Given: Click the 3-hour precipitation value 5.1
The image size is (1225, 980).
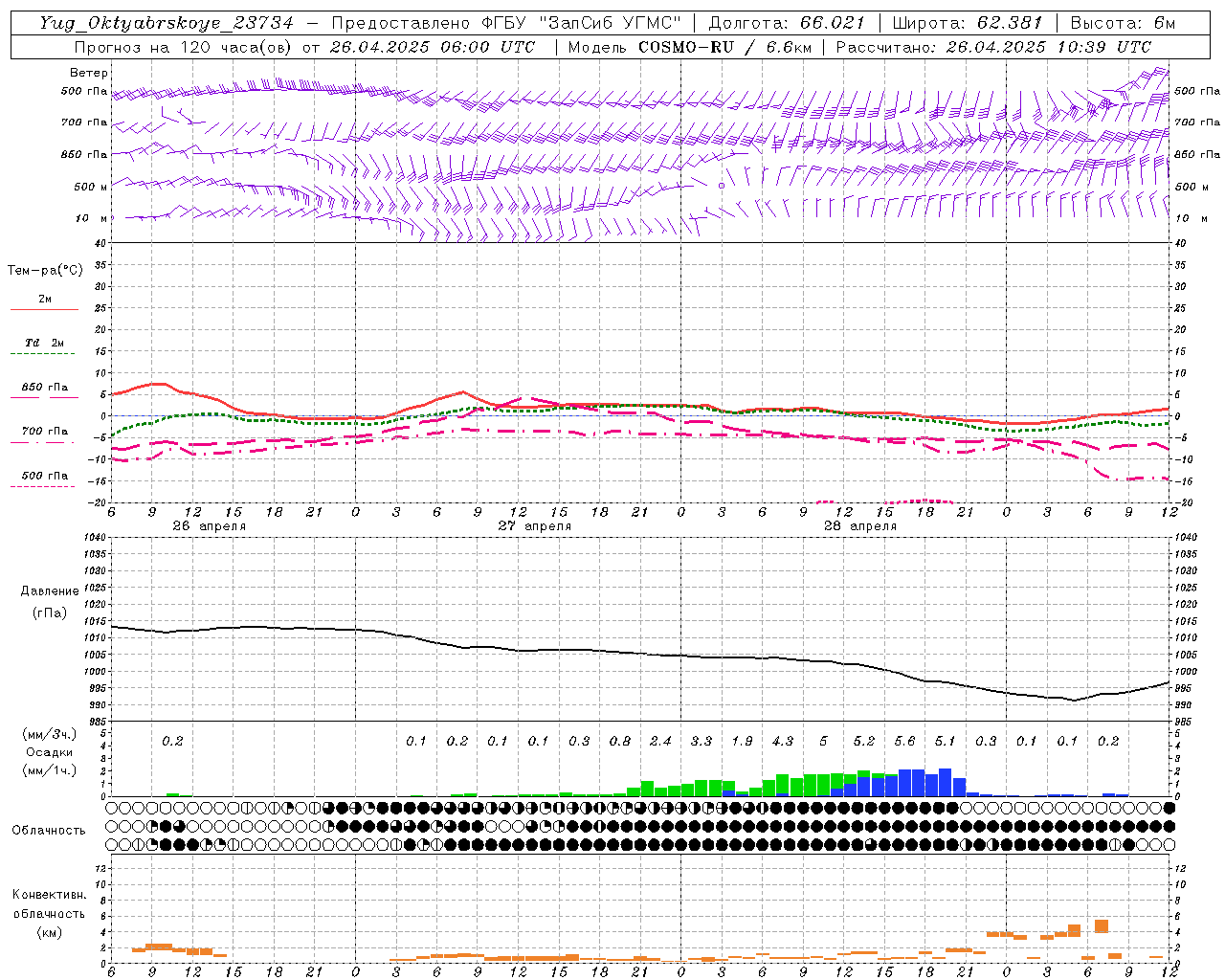Looking at the screenshot, I should (946, 742).
